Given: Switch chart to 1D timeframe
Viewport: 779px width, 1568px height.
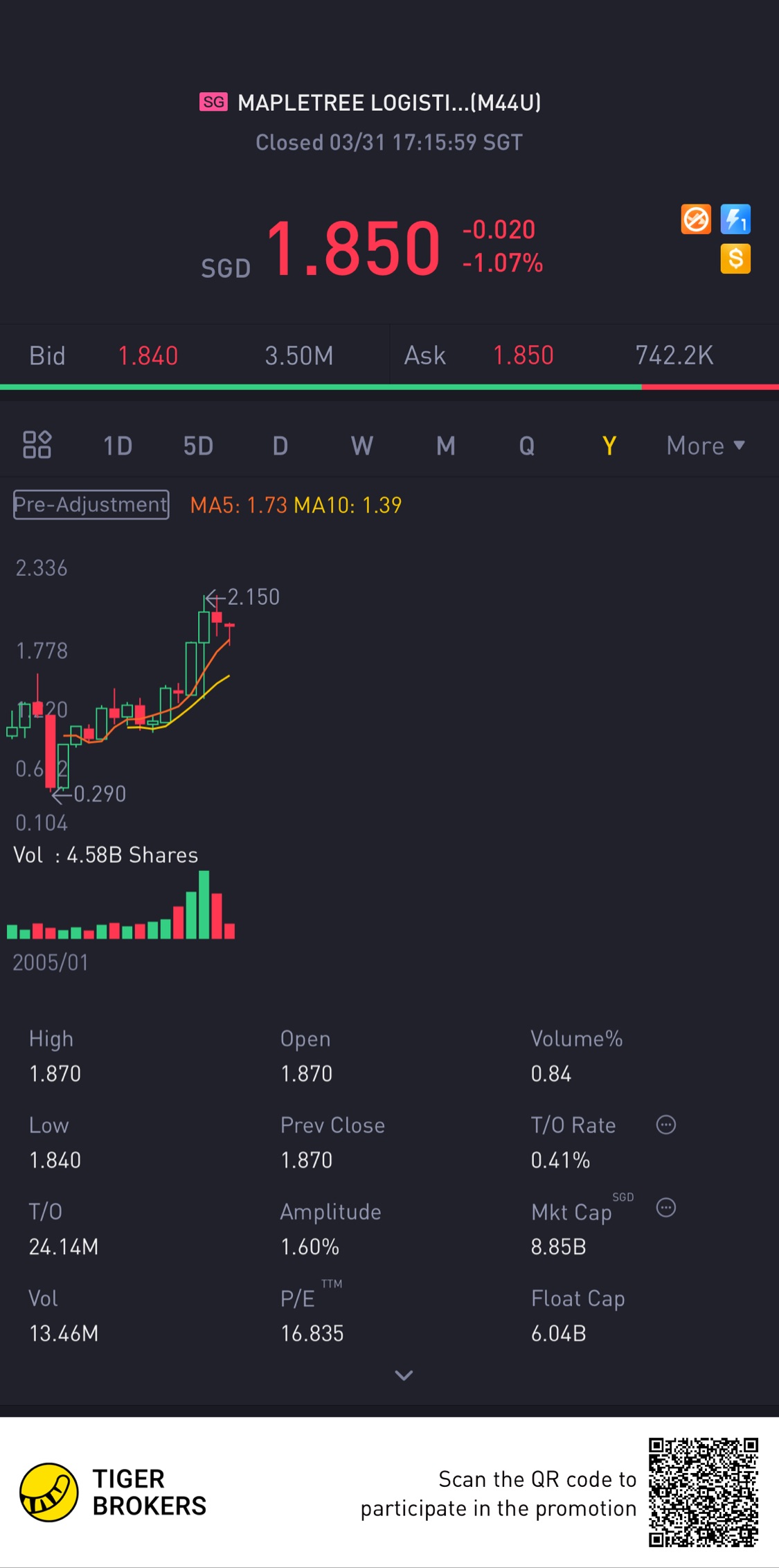Looking at the screenshot, I should (x=118, y=446).
